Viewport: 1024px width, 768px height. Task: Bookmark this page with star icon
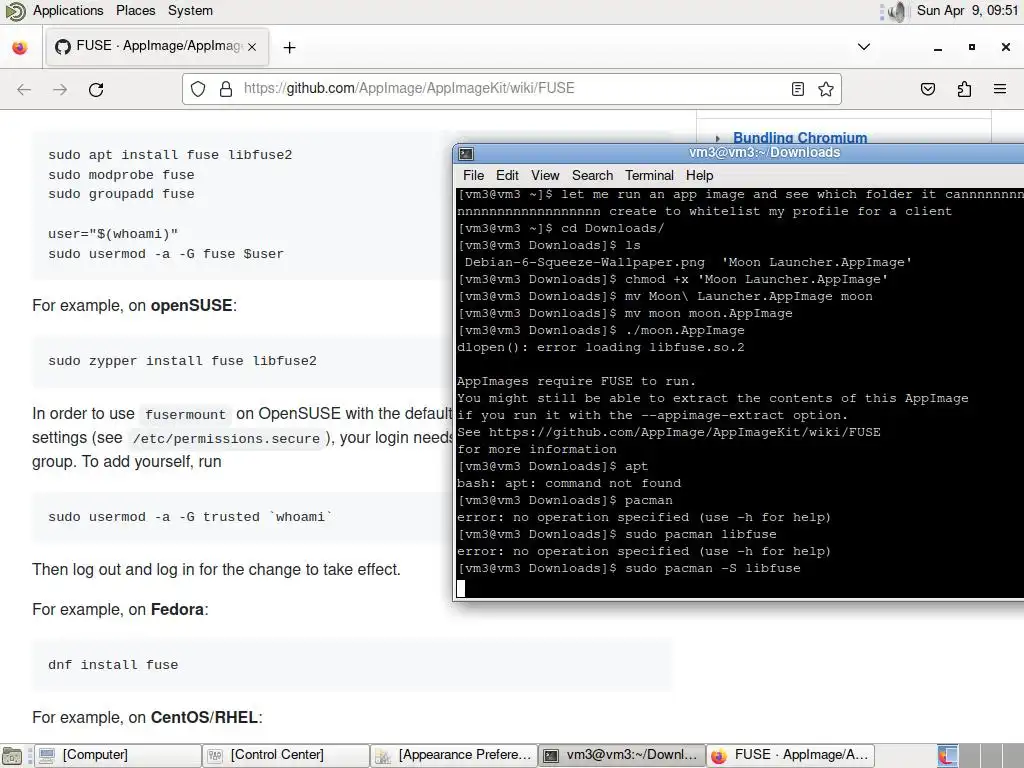point(826,89)
